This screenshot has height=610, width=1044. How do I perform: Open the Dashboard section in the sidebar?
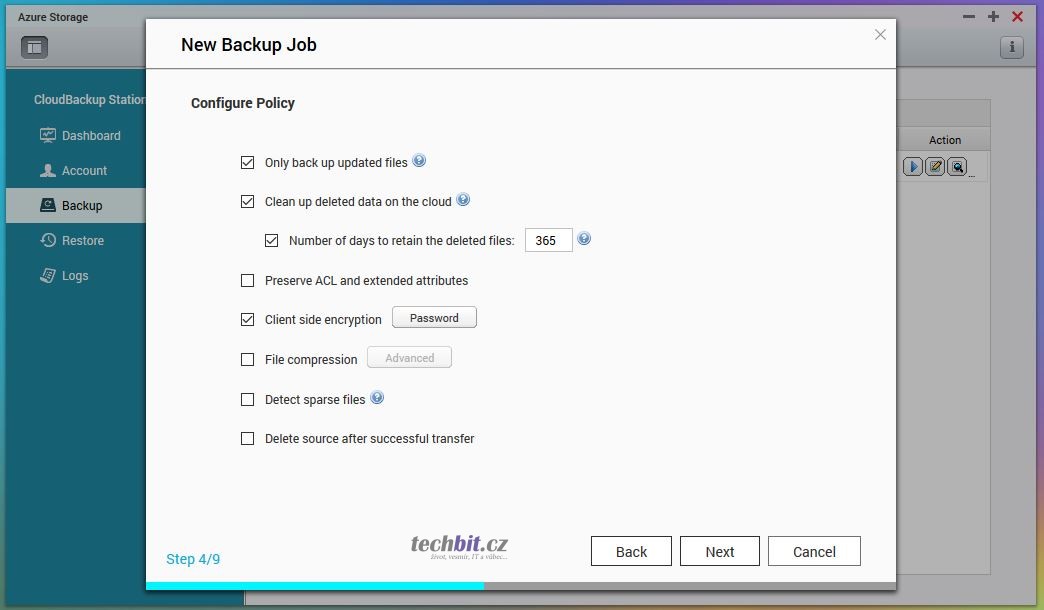tap(90, 136)
